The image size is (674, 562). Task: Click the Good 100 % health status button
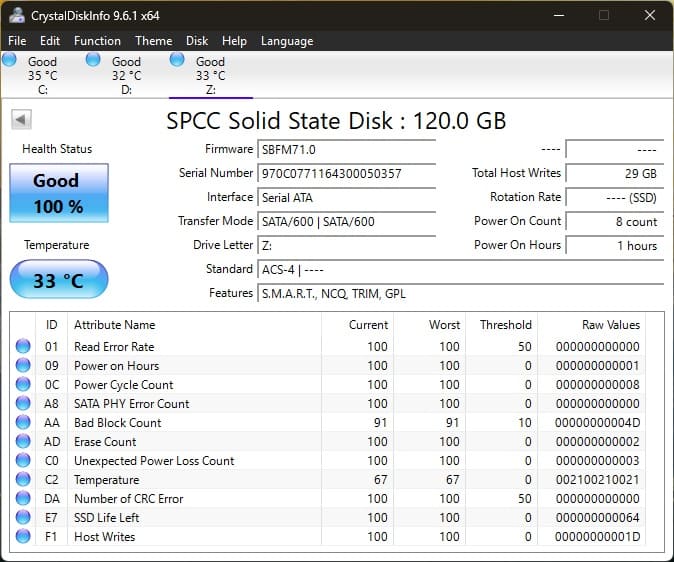point(59,193)
